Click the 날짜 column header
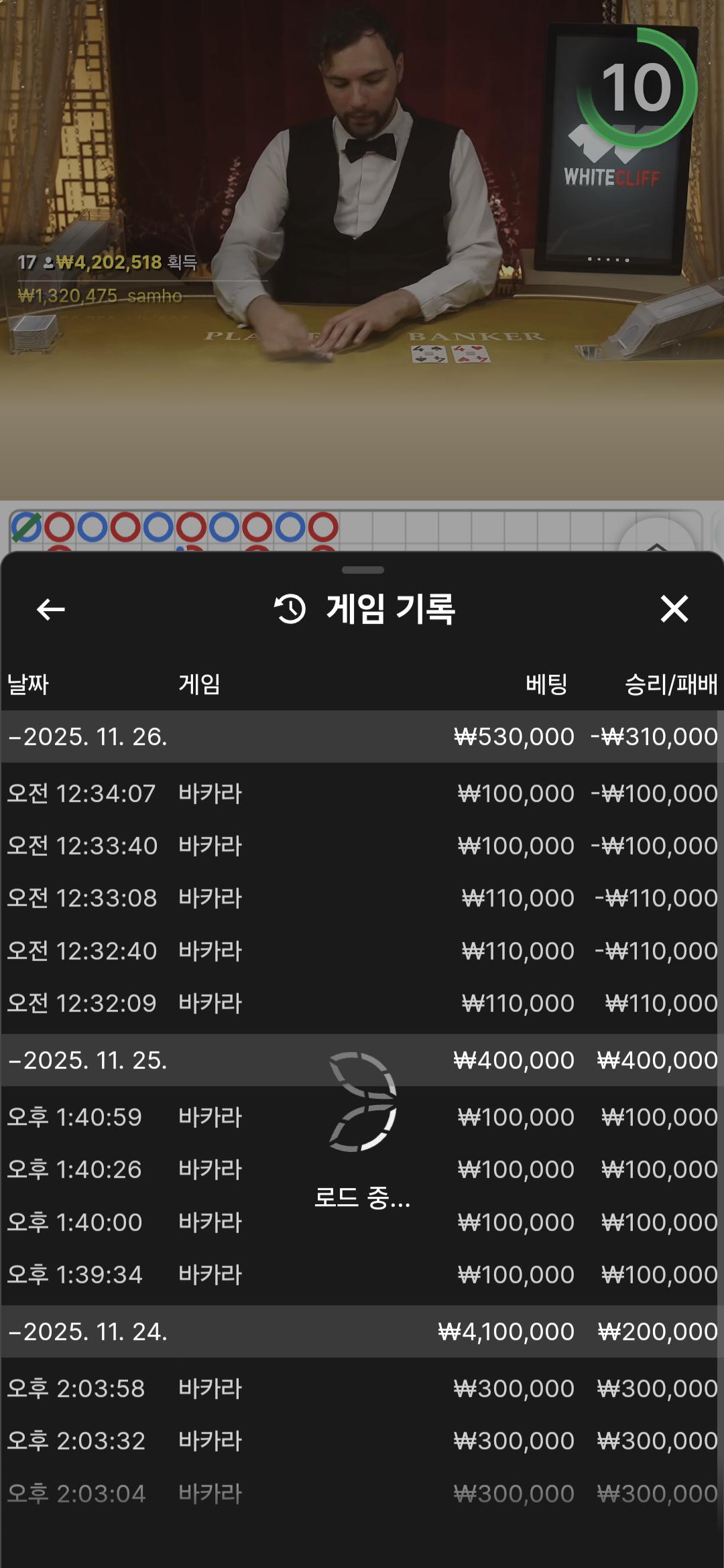This screenshot has width=724, height=1568. tap(28, 684)
